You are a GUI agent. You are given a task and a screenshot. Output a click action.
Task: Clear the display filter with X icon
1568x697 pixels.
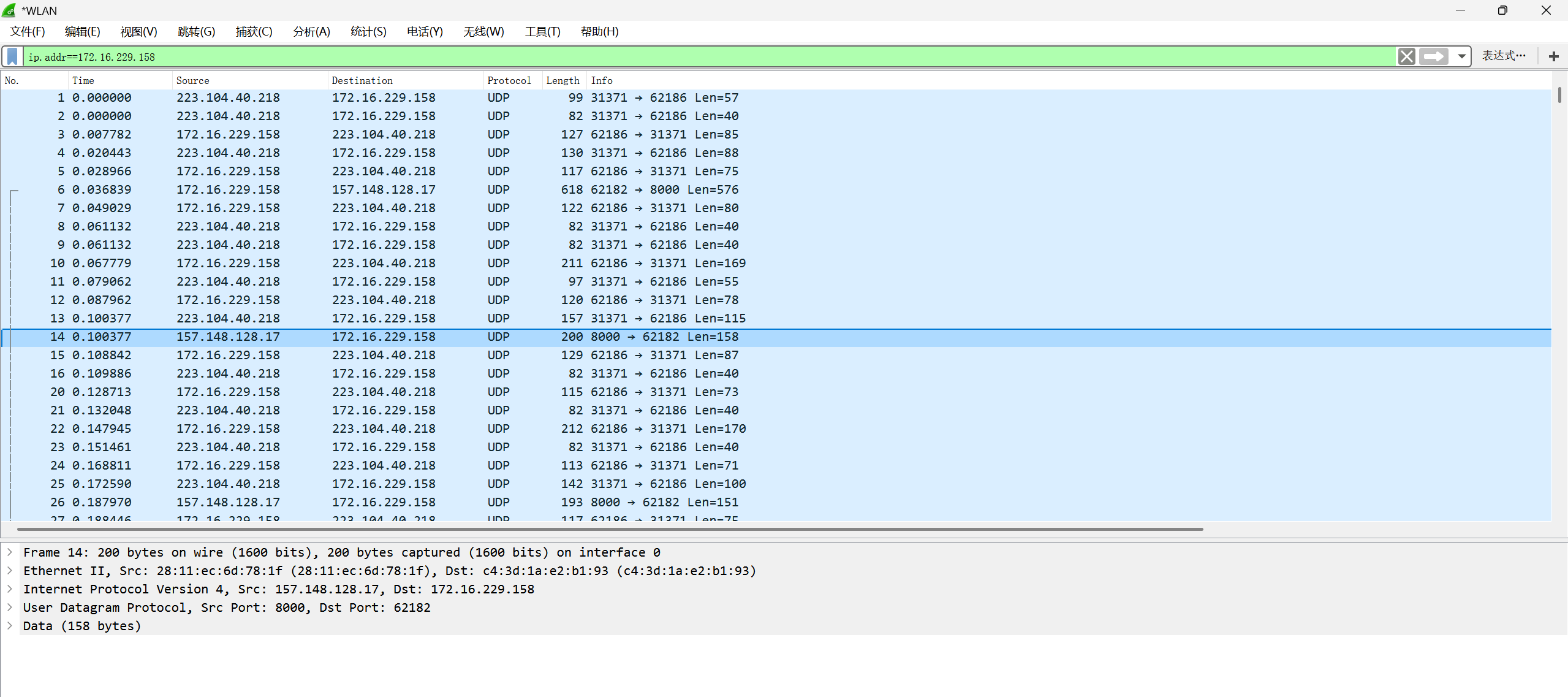(1406, 57)
